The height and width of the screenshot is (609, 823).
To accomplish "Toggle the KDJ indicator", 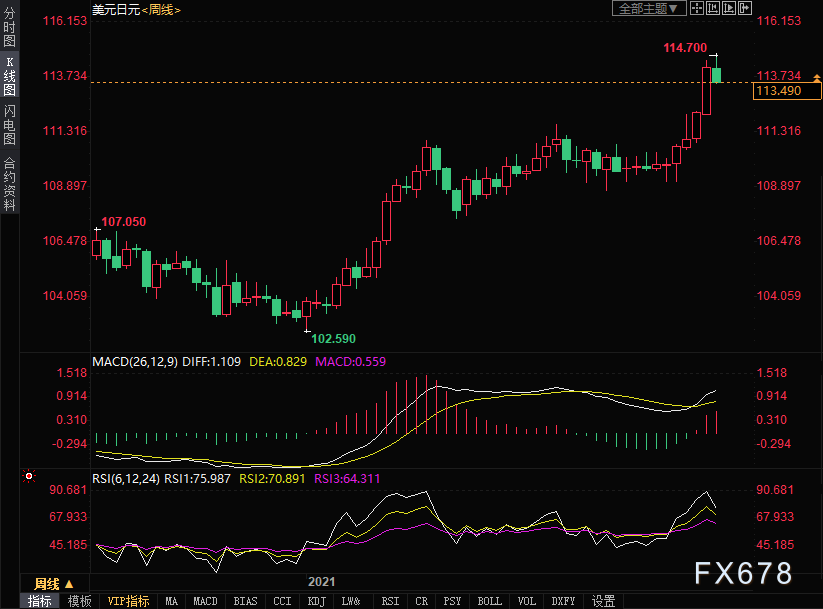I will (317, 601).
